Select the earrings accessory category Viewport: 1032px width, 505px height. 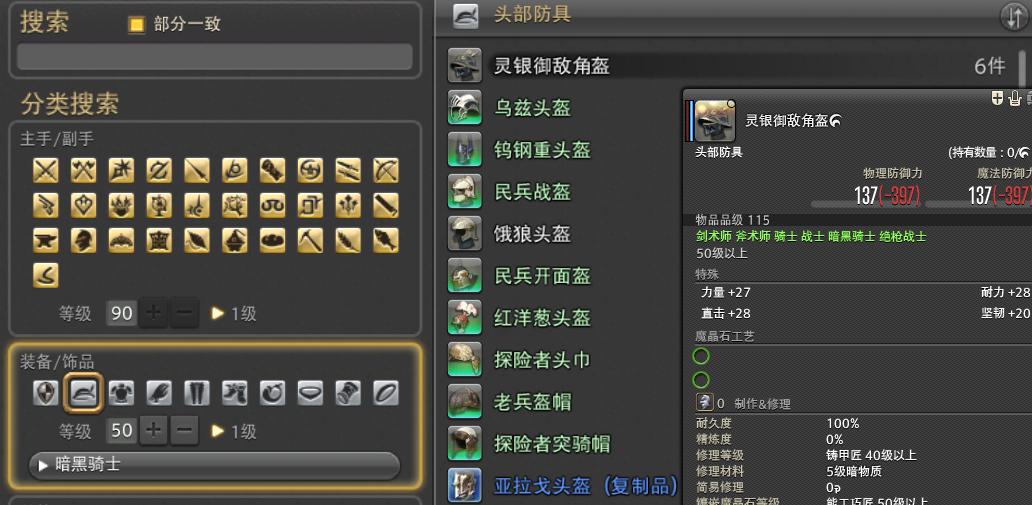click(272, 393)
